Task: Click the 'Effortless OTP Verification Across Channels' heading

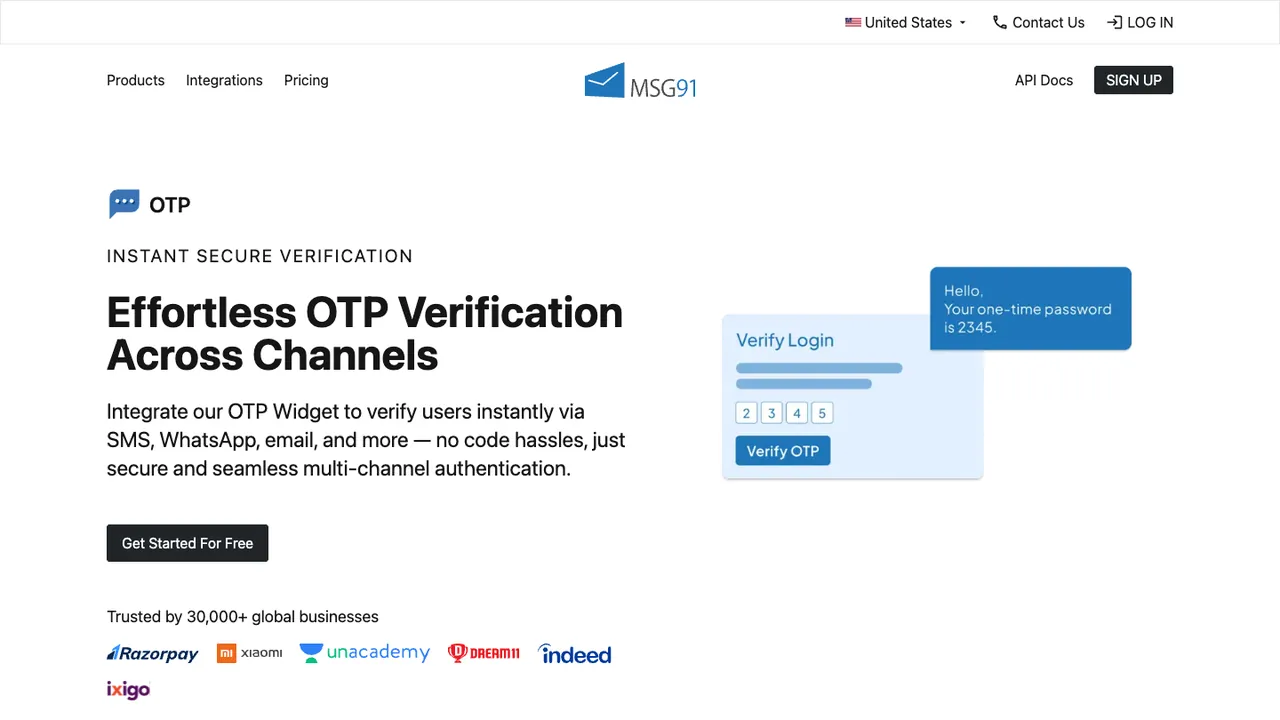Action: [365, 334]
